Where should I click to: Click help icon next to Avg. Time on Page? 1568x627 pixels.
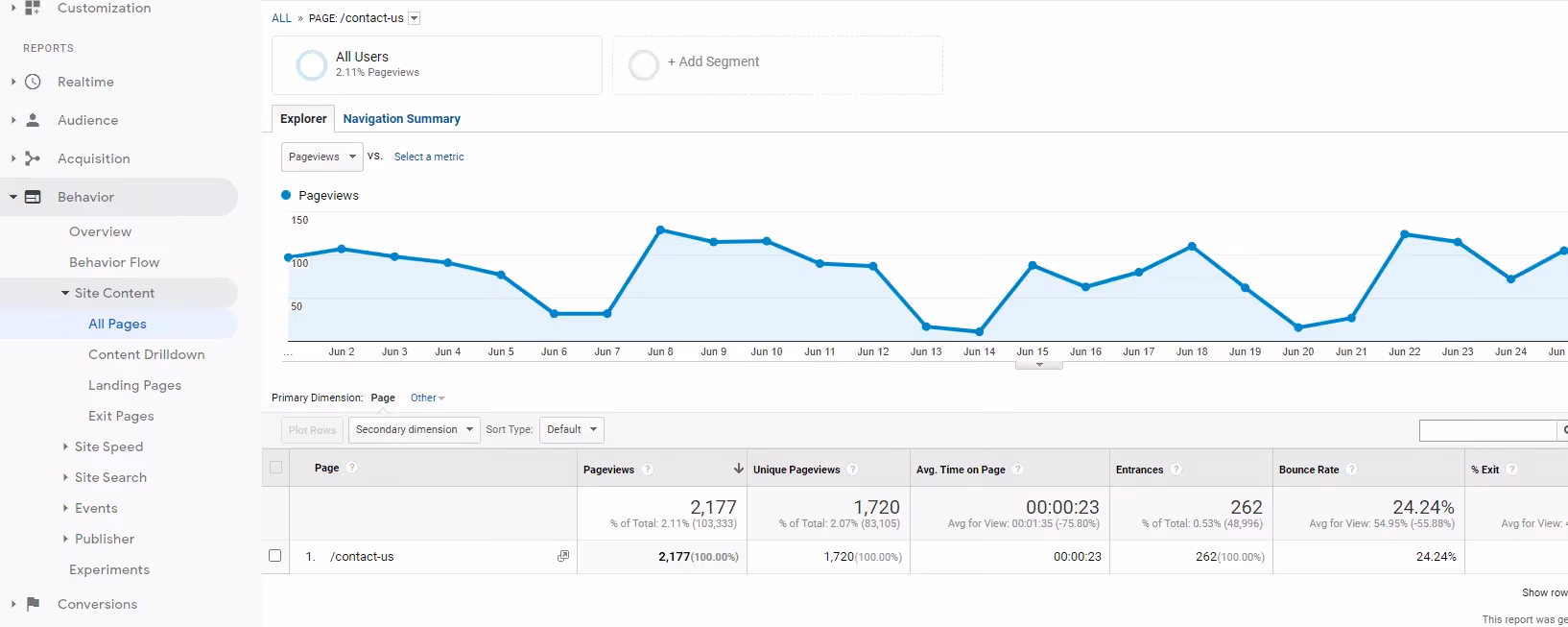coord(1017,470)
